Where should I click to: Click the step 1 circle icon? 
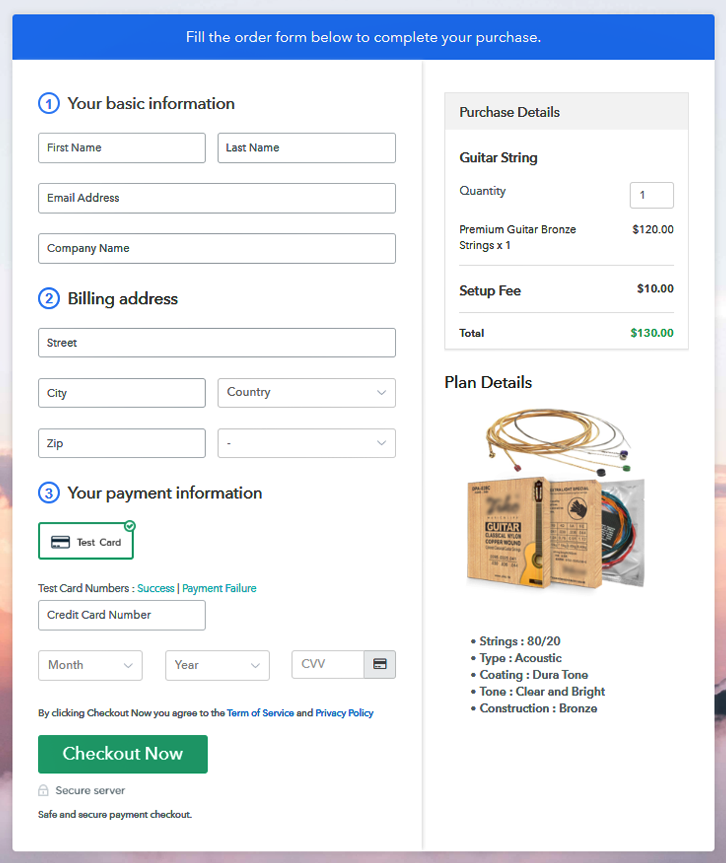coord(49,103)
